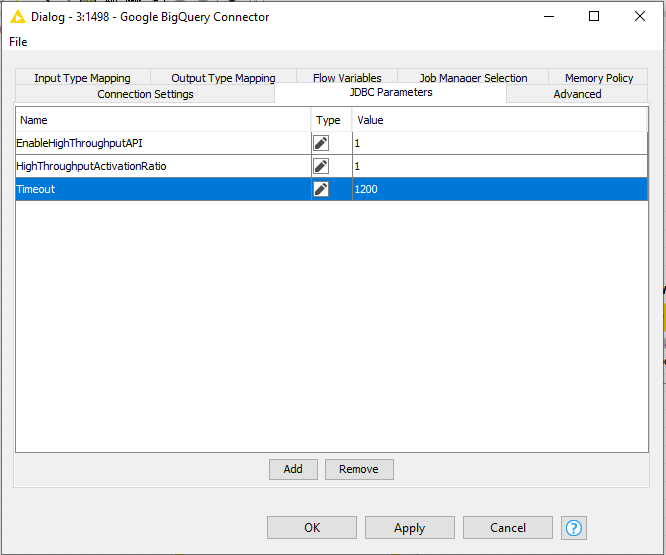This screenshot has width=666, height=555.
Task: Select the HighThroughputActivationRatio name cell
Action: coord(163,166)
